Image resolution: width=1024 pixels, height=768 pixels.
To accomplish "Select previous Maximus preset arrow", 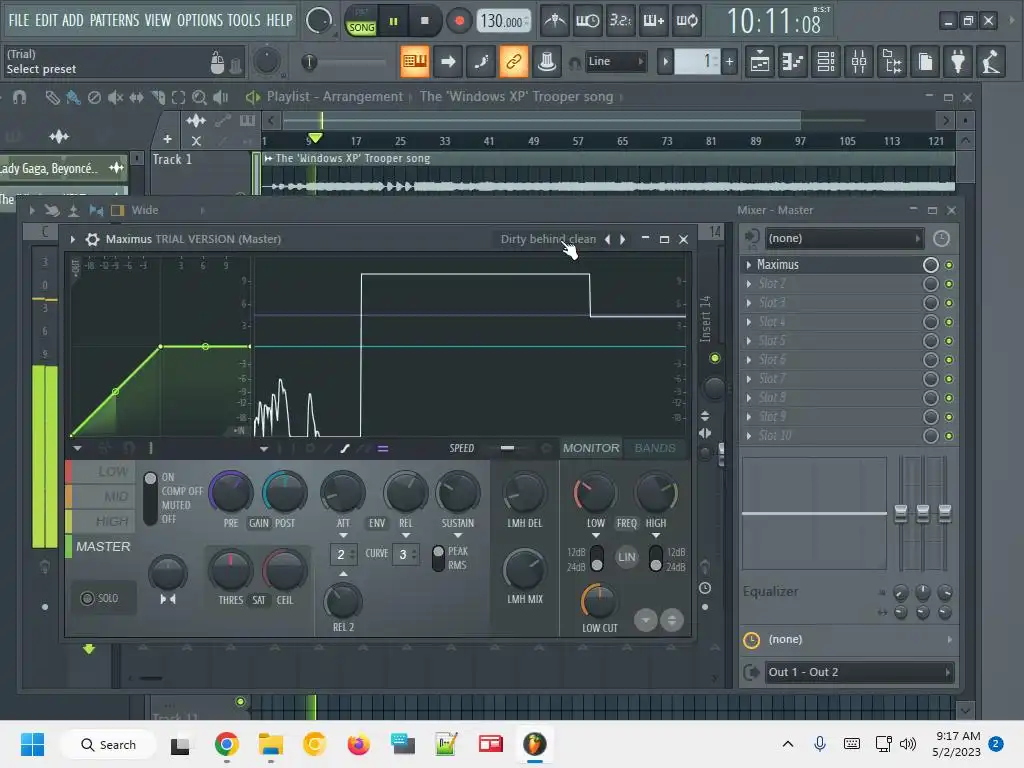I will pos(607,239).
